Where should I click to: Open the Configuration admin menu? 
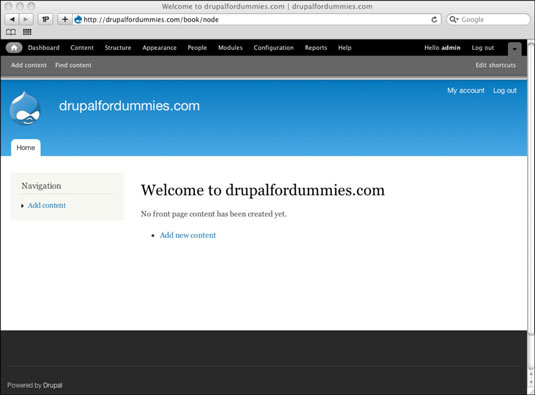[x=274, y=48]
